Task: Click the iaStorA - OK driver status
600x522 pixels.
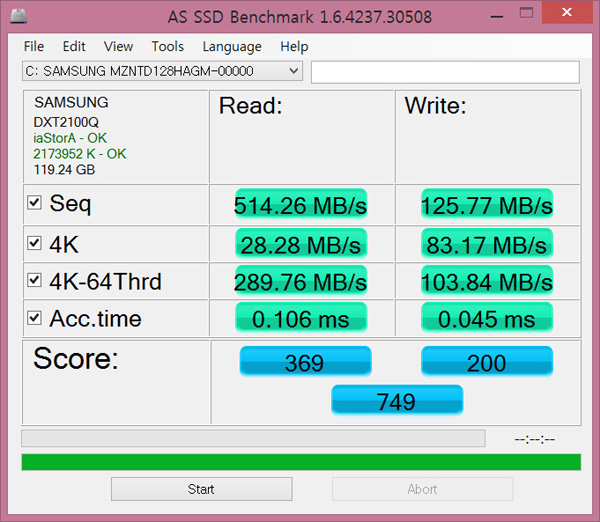Action: pyautogui.click(x=70, y=138)
